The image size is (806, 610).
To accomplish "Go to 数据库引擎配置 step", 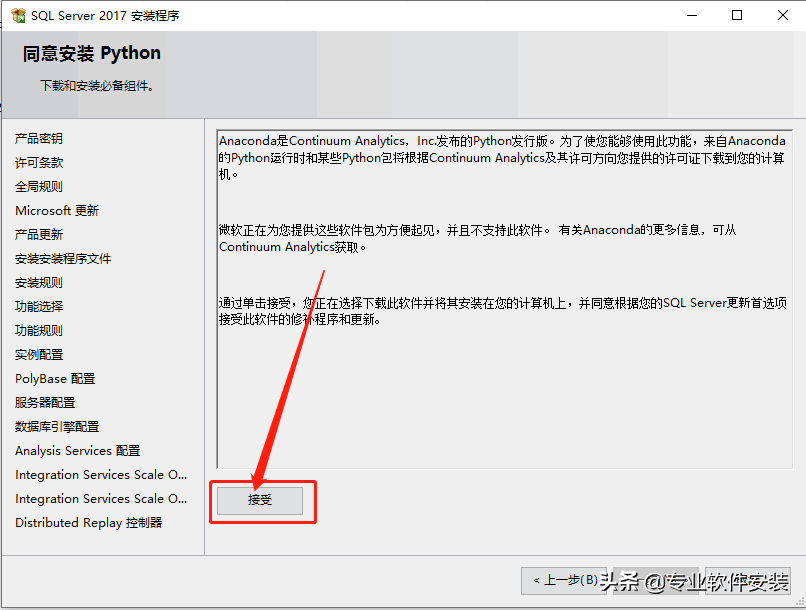I will point(57,426).
